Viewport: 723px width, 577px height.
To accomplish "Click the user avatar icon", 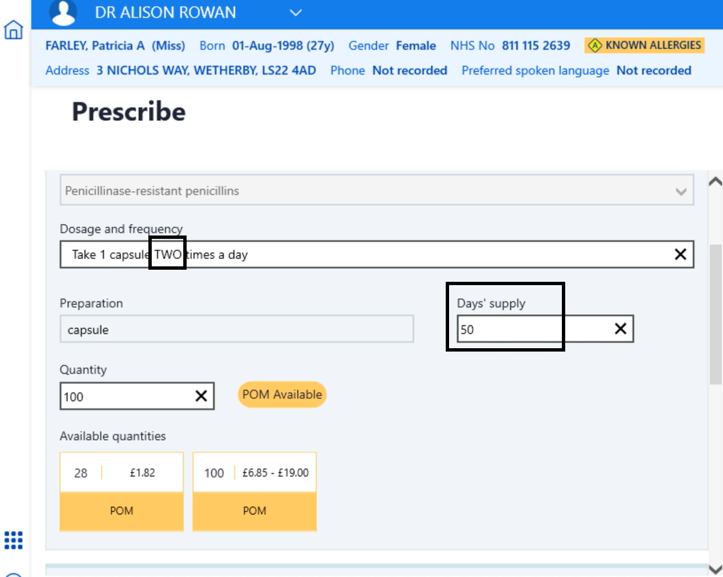I will tap(63, 12).
